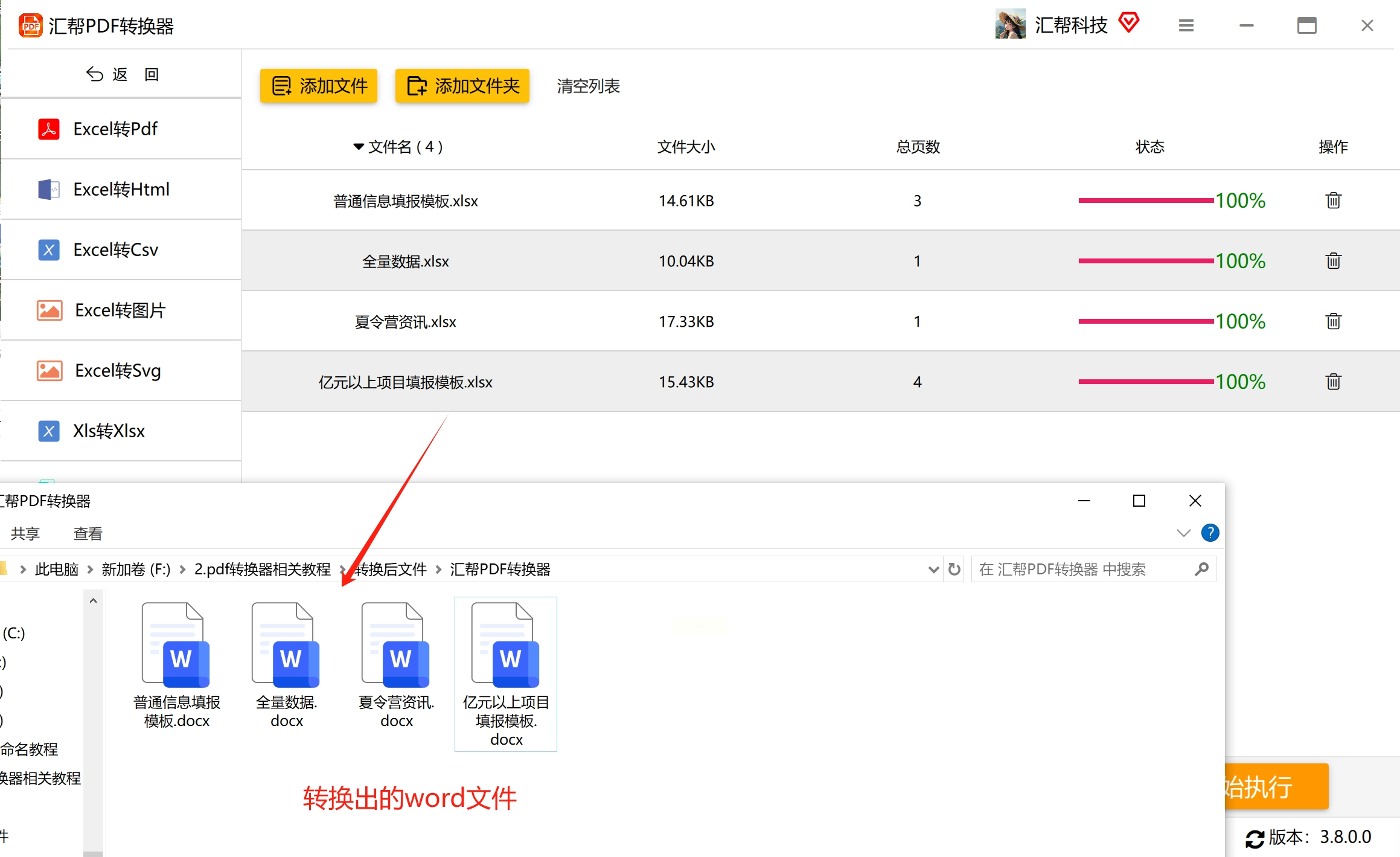Expand the Explorer ribbon chevron
The height and width of the screenshot is (857, 1400).
pyautogui.click(x=1183, y=533)
